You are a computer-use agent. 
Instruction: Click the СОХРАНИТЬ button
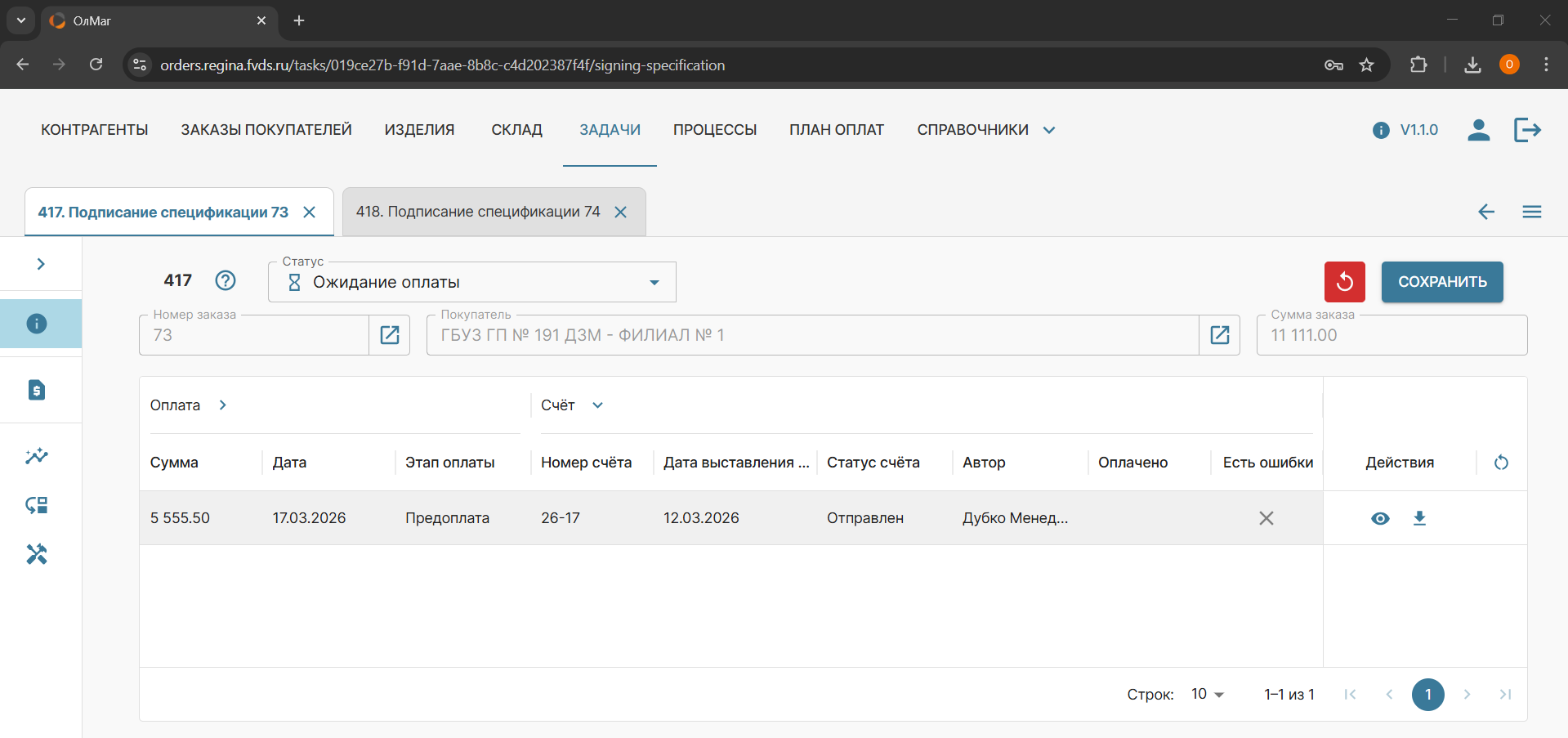click(1441, 282)
